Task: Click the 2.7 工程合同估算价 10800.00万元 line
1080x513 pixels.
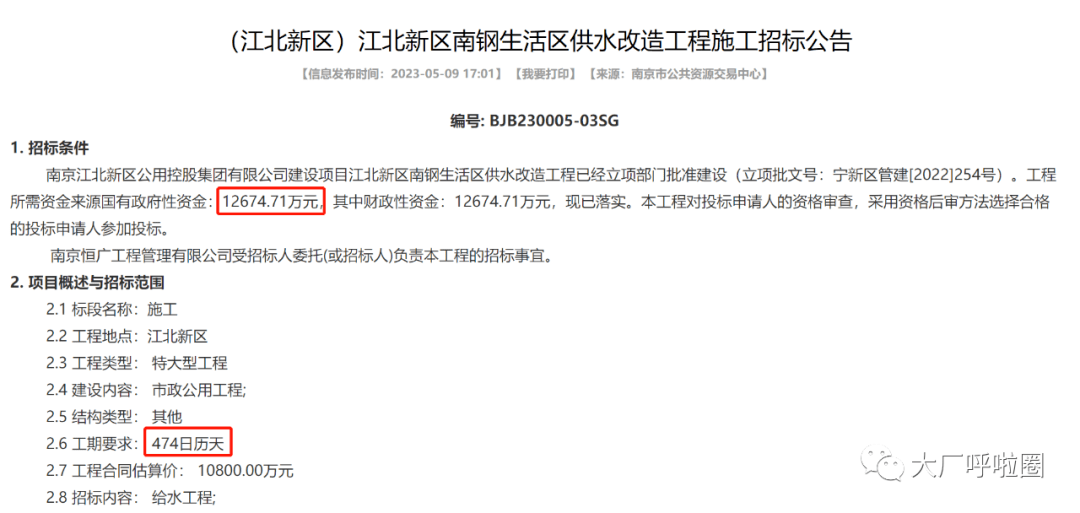Action: 170,471
